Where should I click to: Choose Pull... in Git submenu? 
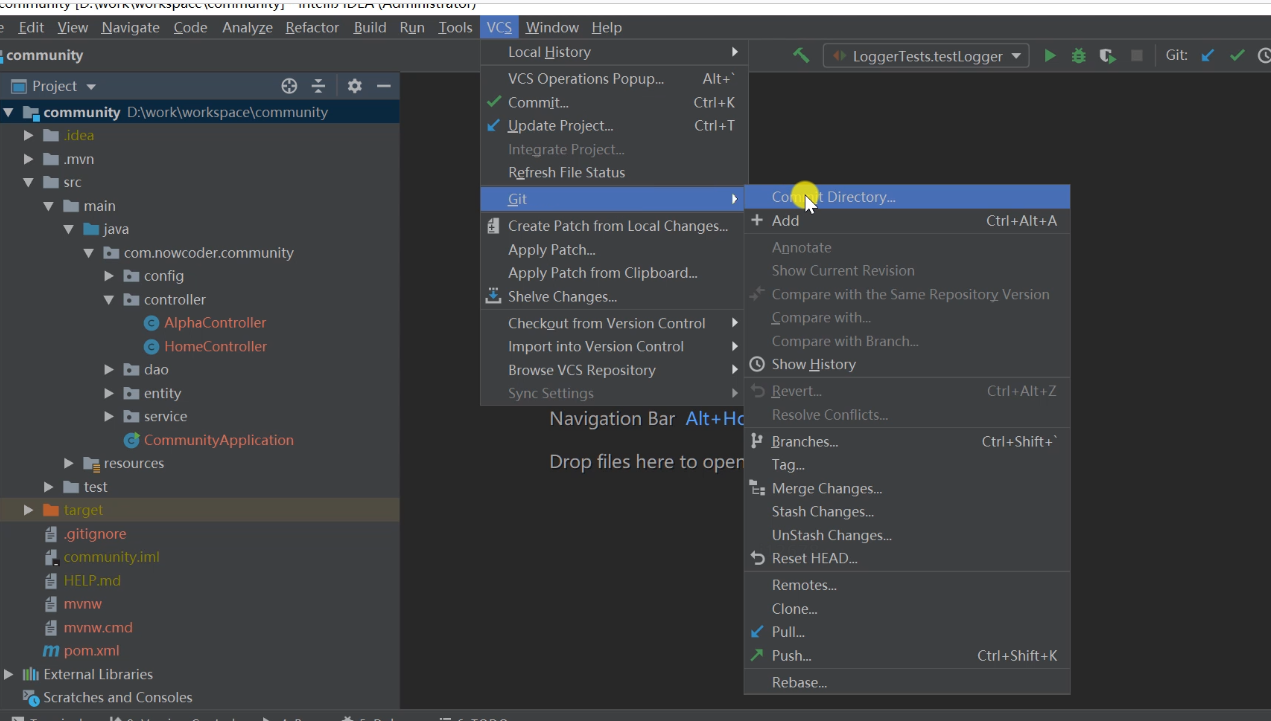pos(907,632)
